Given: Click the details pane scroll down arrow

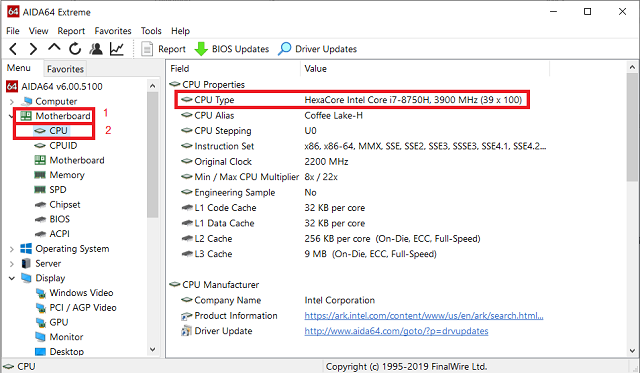Looking at the screenshot, I should pos(632,351).
